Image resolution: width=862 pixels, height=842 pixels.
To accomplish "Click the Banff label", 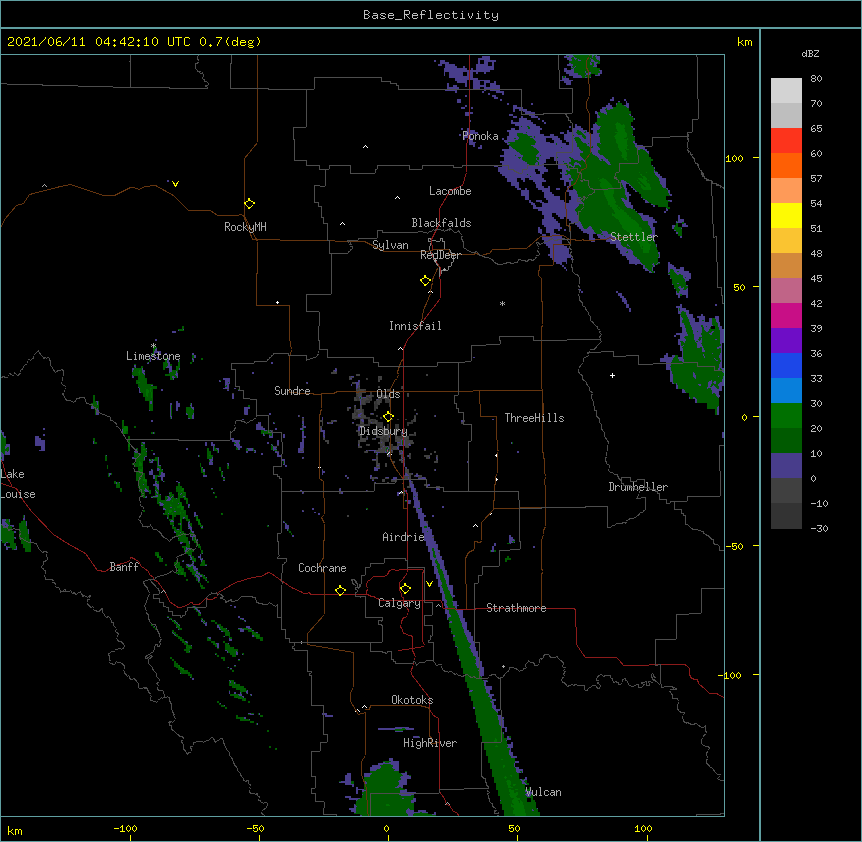I will click(x=124, y=567).
